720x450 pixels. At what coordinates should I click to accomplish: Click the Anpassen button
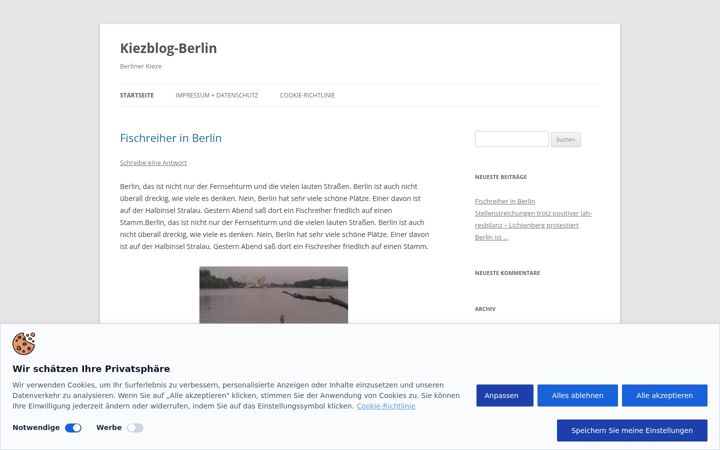(505, 395)
